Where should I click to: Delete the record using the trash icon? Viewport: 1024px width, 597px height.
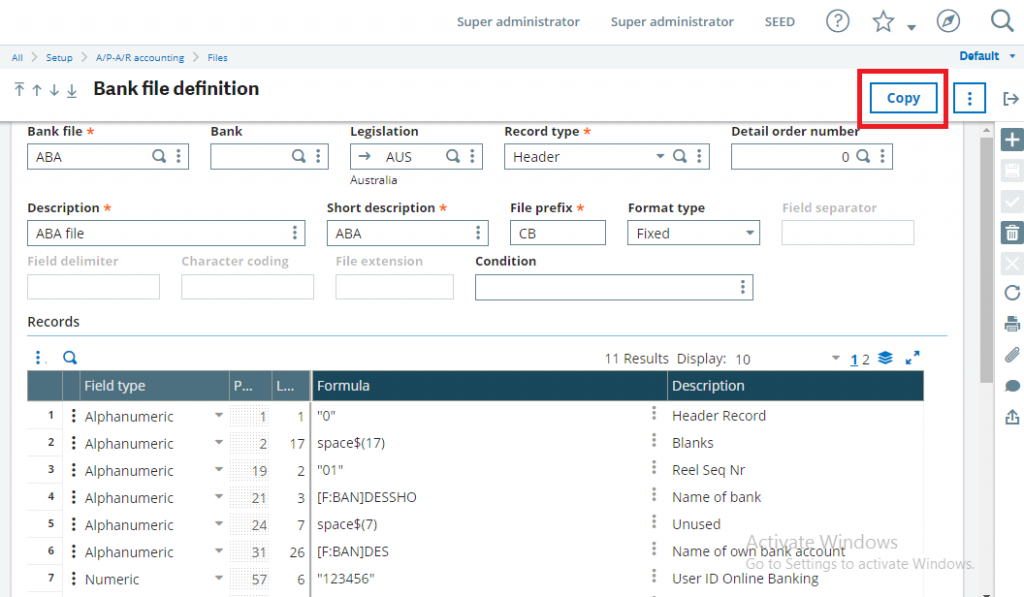(x=1011, y=232)
